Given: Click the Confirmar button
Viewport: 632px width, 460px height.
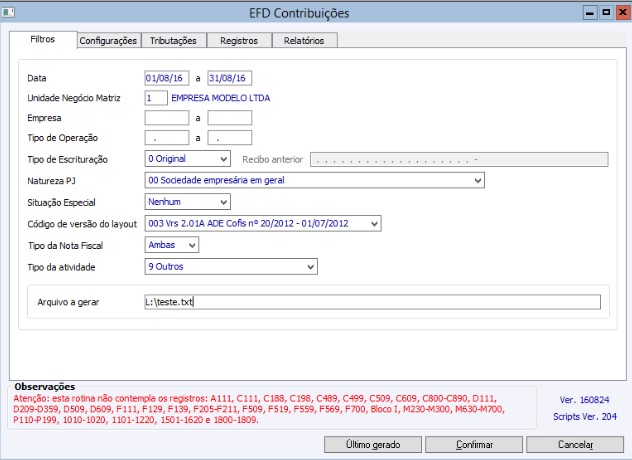Looking at the screenshot, I should point(474,445).
